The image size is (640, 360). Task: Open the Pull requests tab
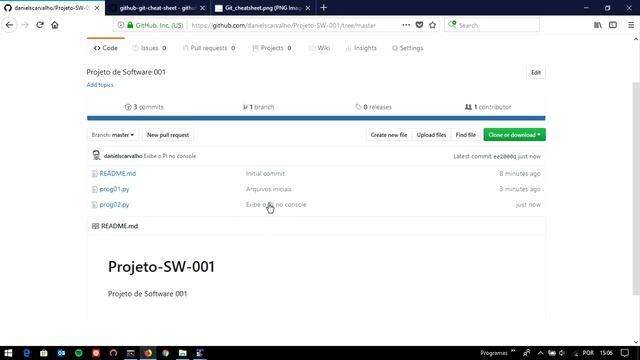(209, 48)
